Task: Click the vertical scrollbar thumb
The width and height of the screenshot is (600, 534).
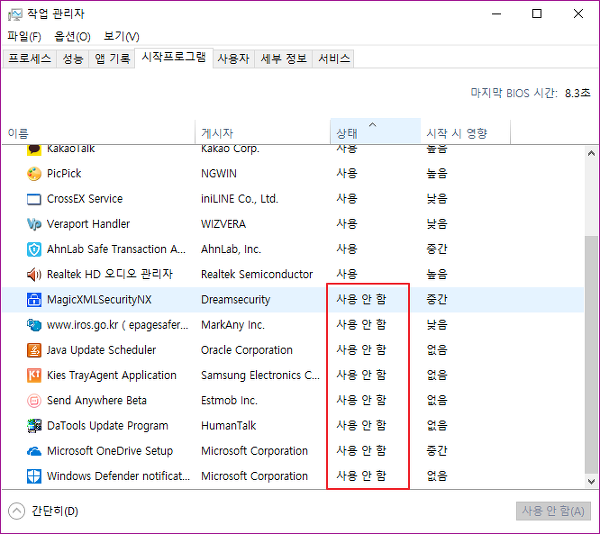Action: [x=591, y=355]
